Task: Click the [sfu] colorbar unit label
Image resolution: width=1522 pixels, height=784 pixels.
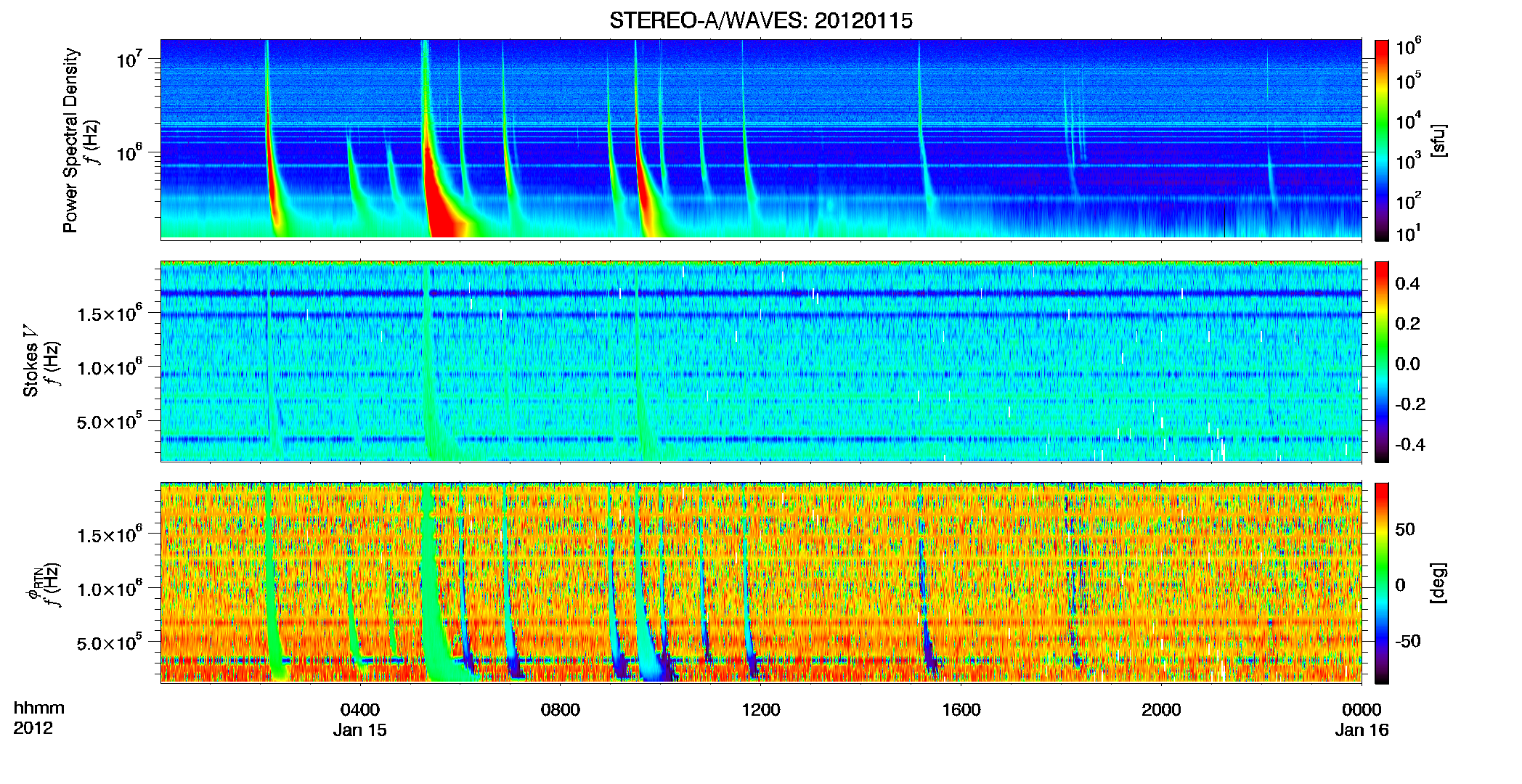Action: pos(1438,140)
